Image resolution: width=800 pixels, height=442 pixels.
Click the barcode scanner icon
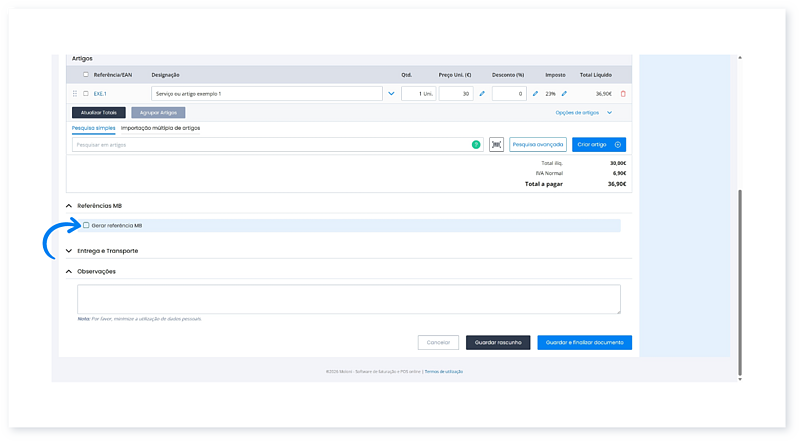point(496,145)
